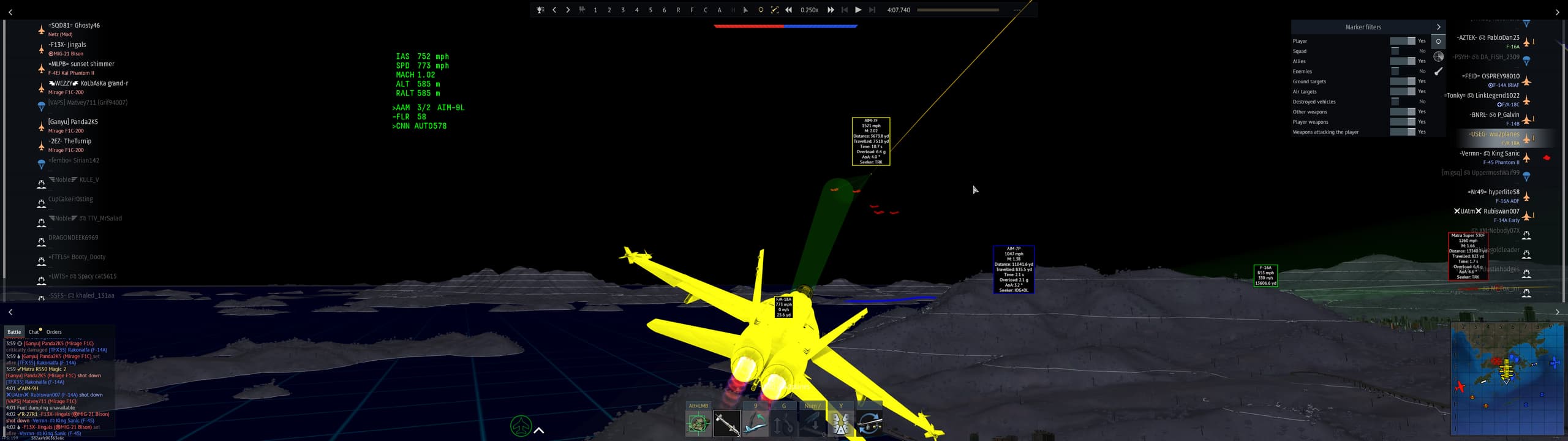Toggle the Allies marker filter
This screenshot has height=441, width=1568.
tap(1402, 61)
